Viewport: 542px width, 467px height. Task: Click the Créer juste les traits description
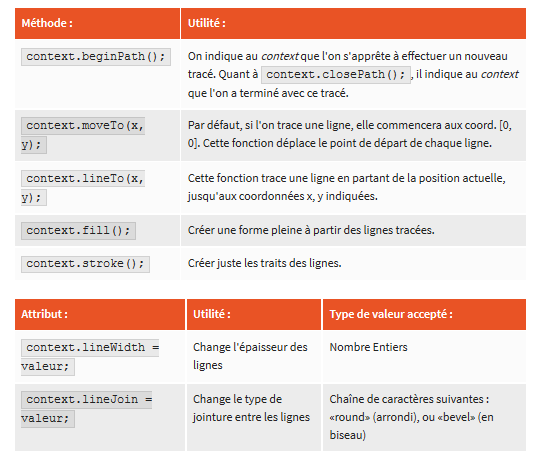(x=264, y=263)
